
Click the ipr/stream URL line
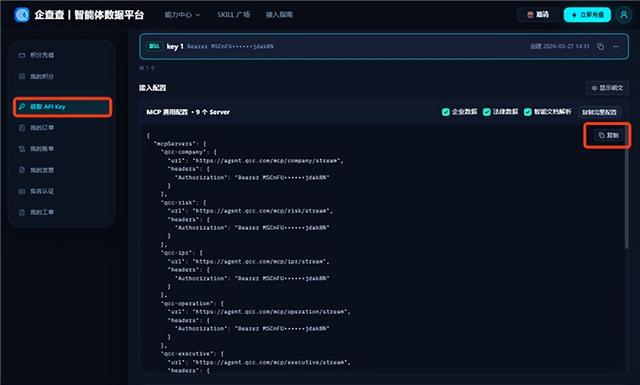click(249, 261)
